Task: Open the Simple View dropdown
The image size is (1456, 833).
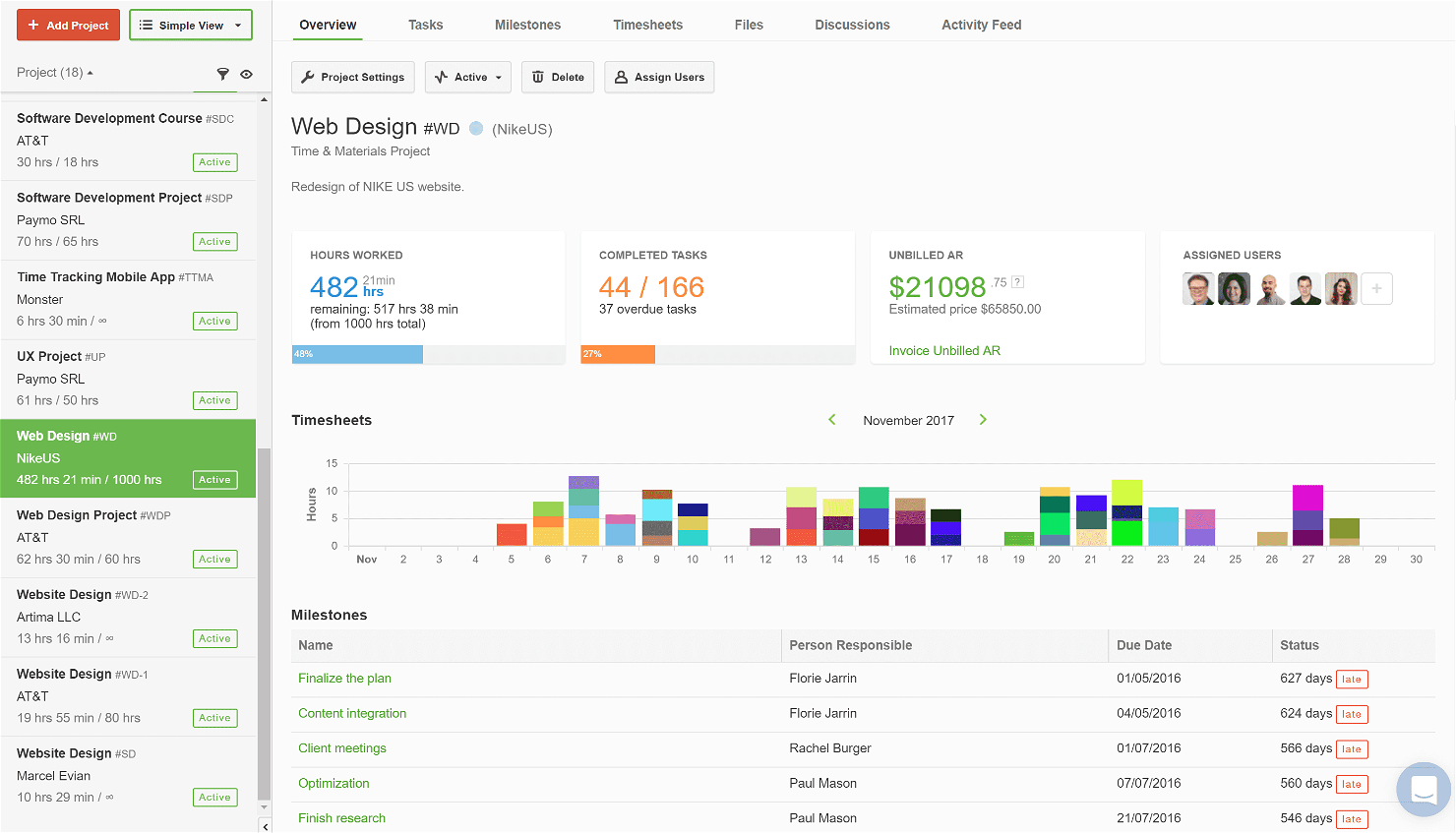Action: click(190, 25)
